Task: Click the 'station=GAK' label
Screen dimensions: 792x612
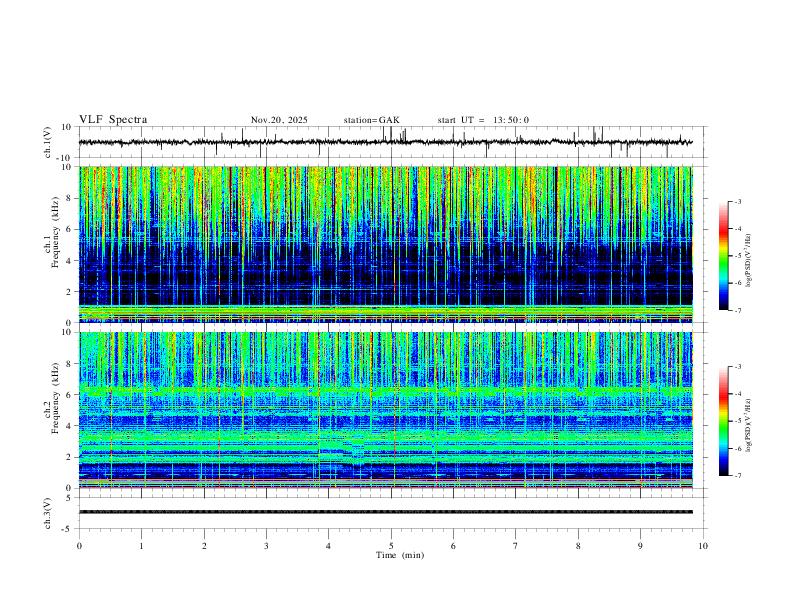Action: point(371,120)
